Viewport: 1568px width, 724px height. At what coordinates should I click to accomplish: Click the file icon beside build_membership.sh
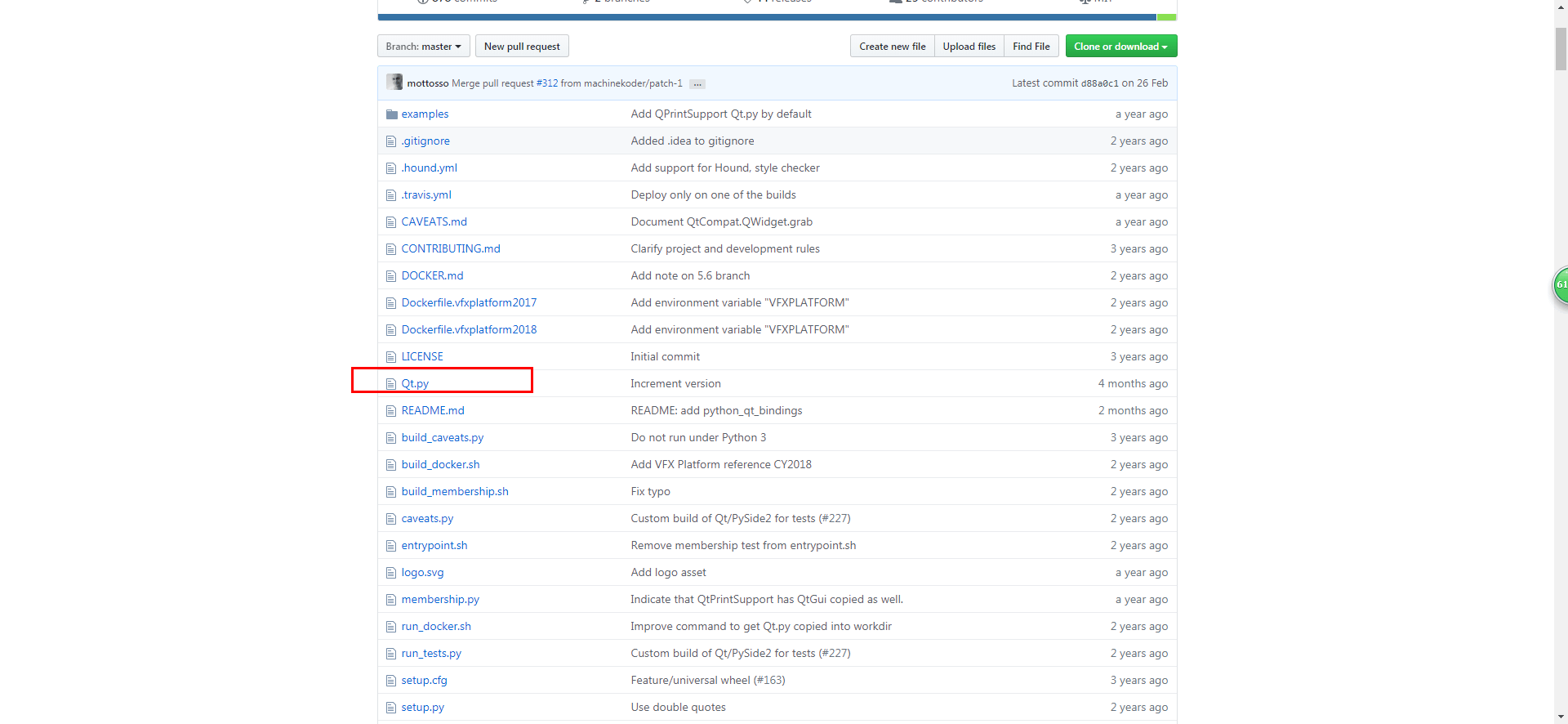coord(390,492)
